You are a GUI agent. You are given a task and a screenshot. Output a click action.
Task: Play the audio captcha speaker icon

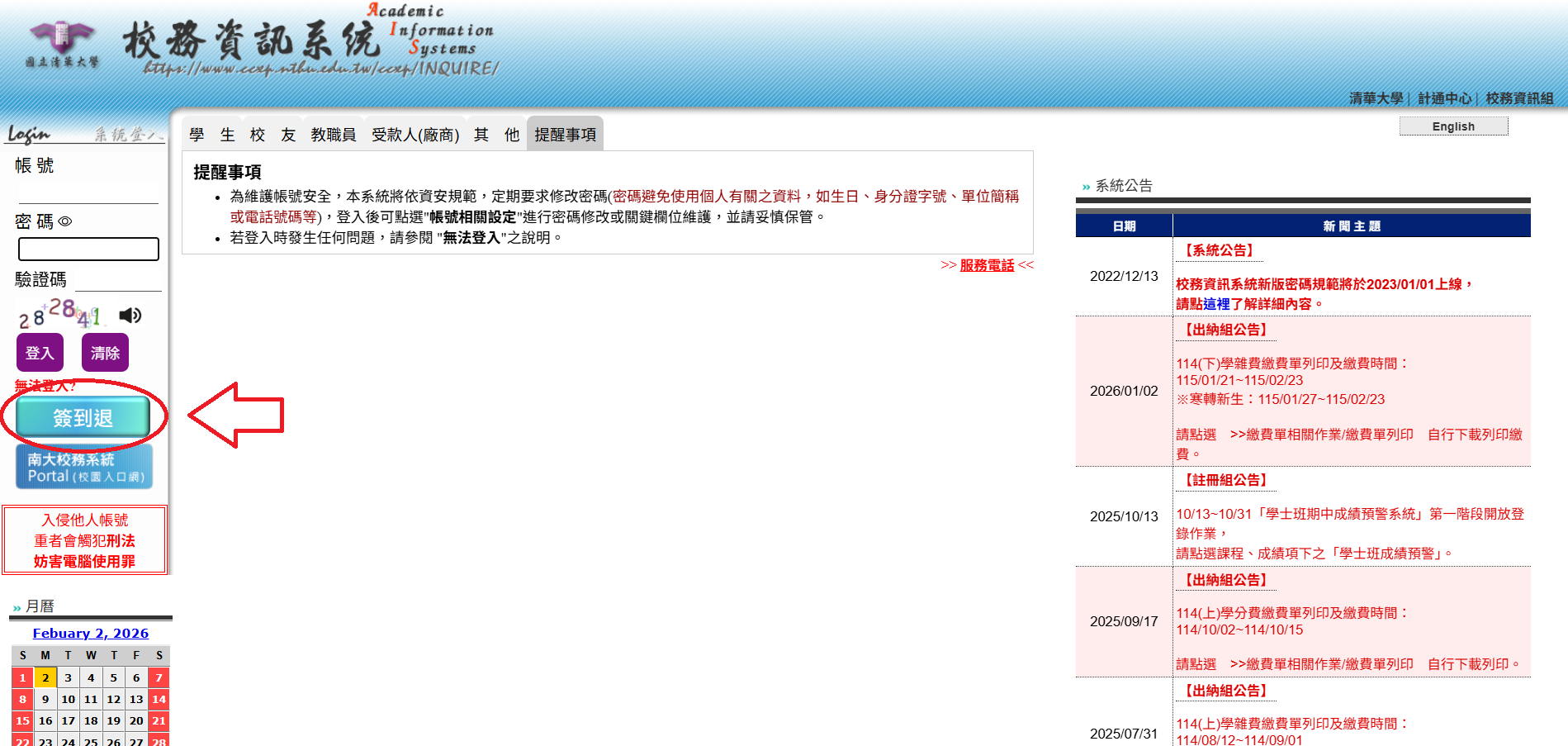click(130, 316)
